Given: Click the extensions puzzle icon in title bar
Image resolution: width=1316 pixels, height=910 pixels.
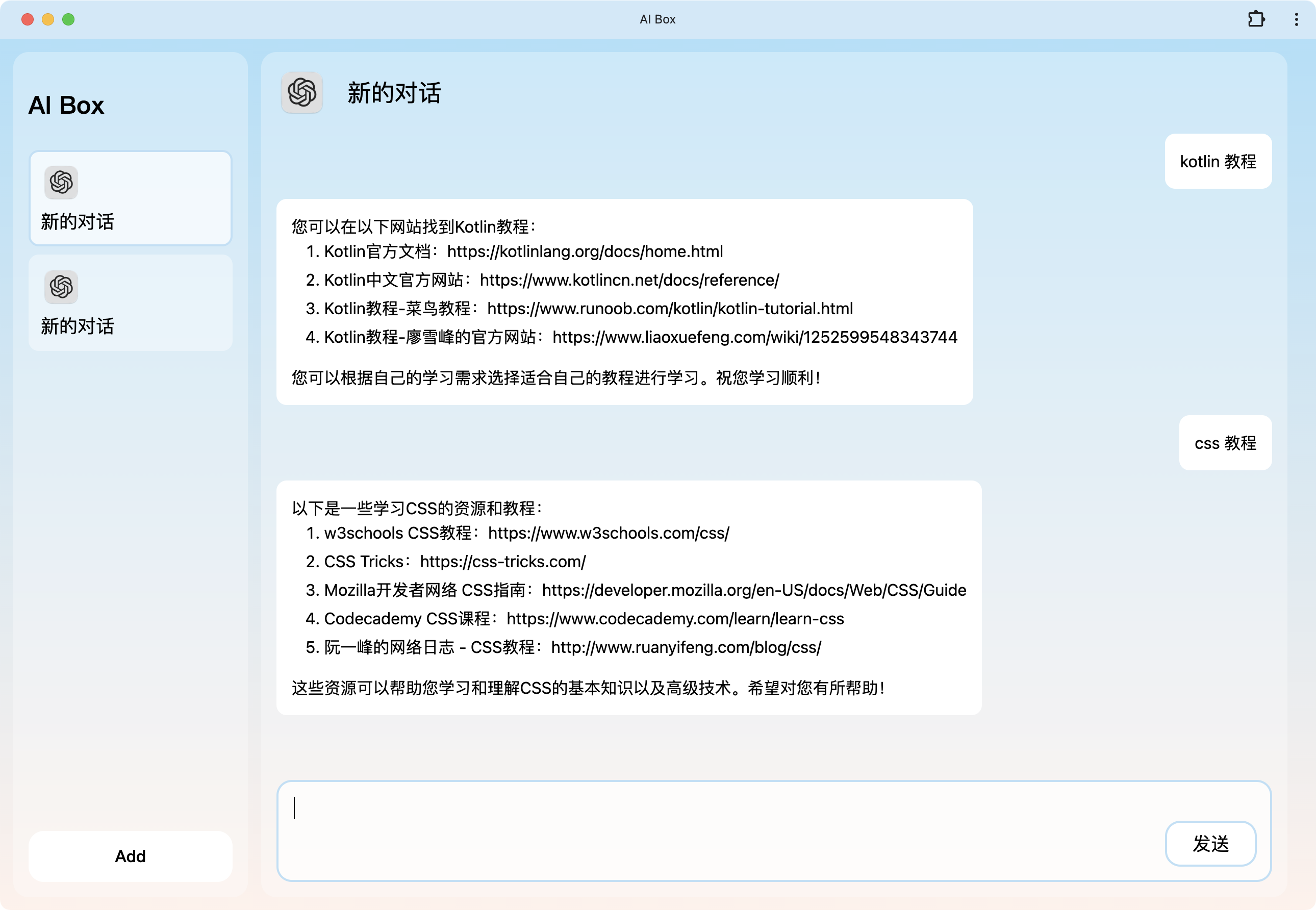Looking at the screenshot, I should pos(1256,19).
